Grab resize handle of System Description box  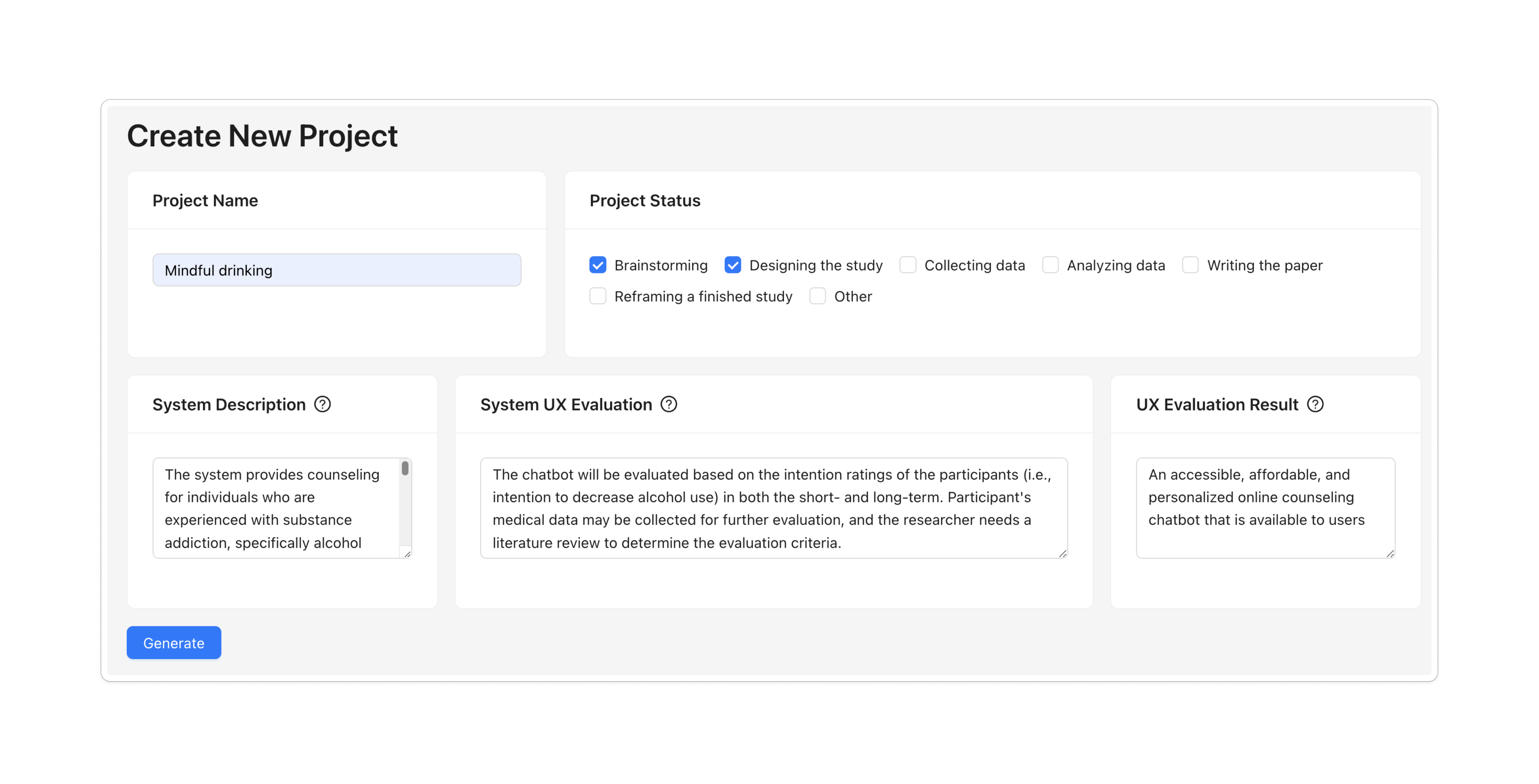pyautogui.click(x=408, y=554)
